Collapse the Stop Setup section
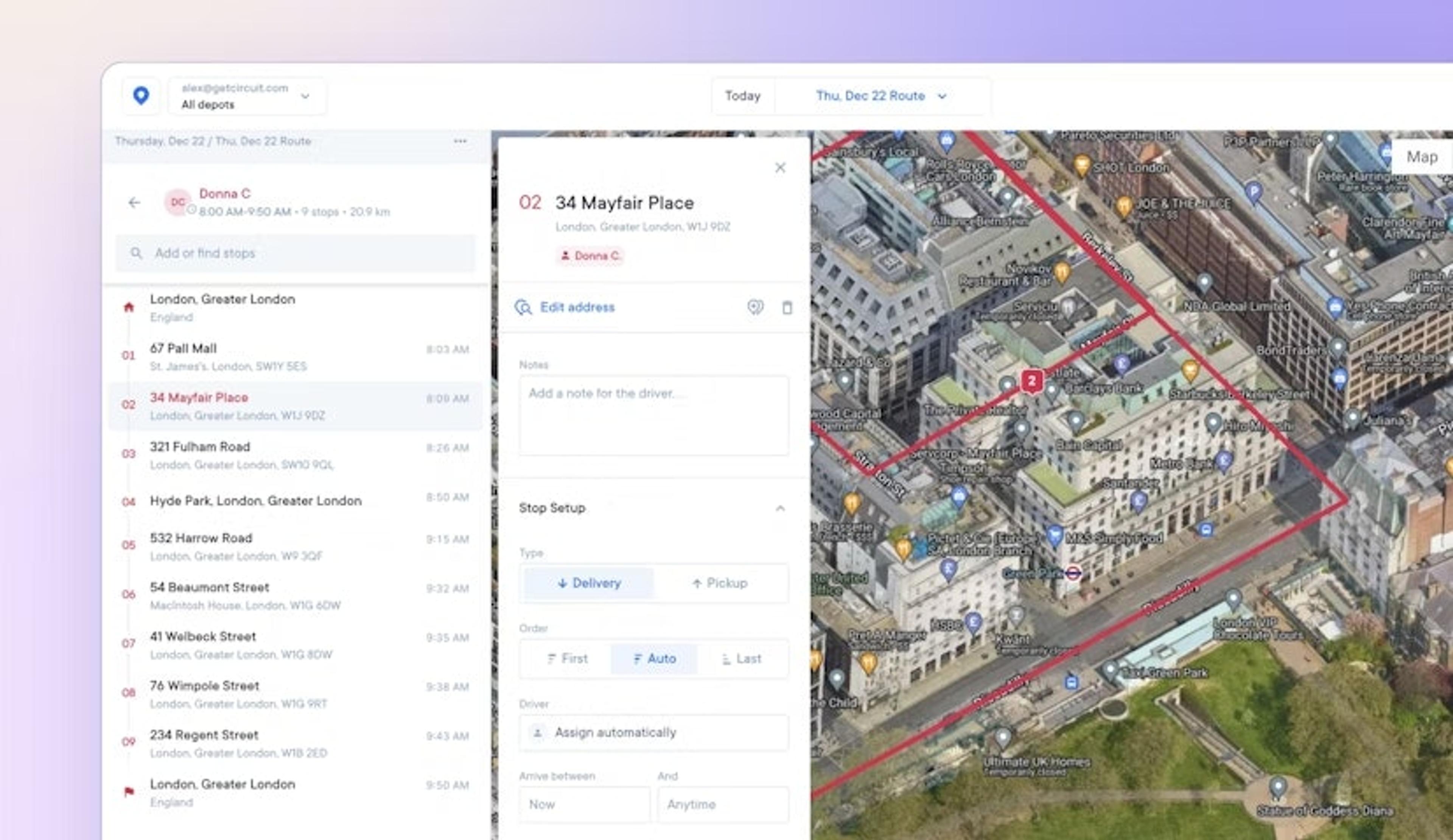 [779, 508]
